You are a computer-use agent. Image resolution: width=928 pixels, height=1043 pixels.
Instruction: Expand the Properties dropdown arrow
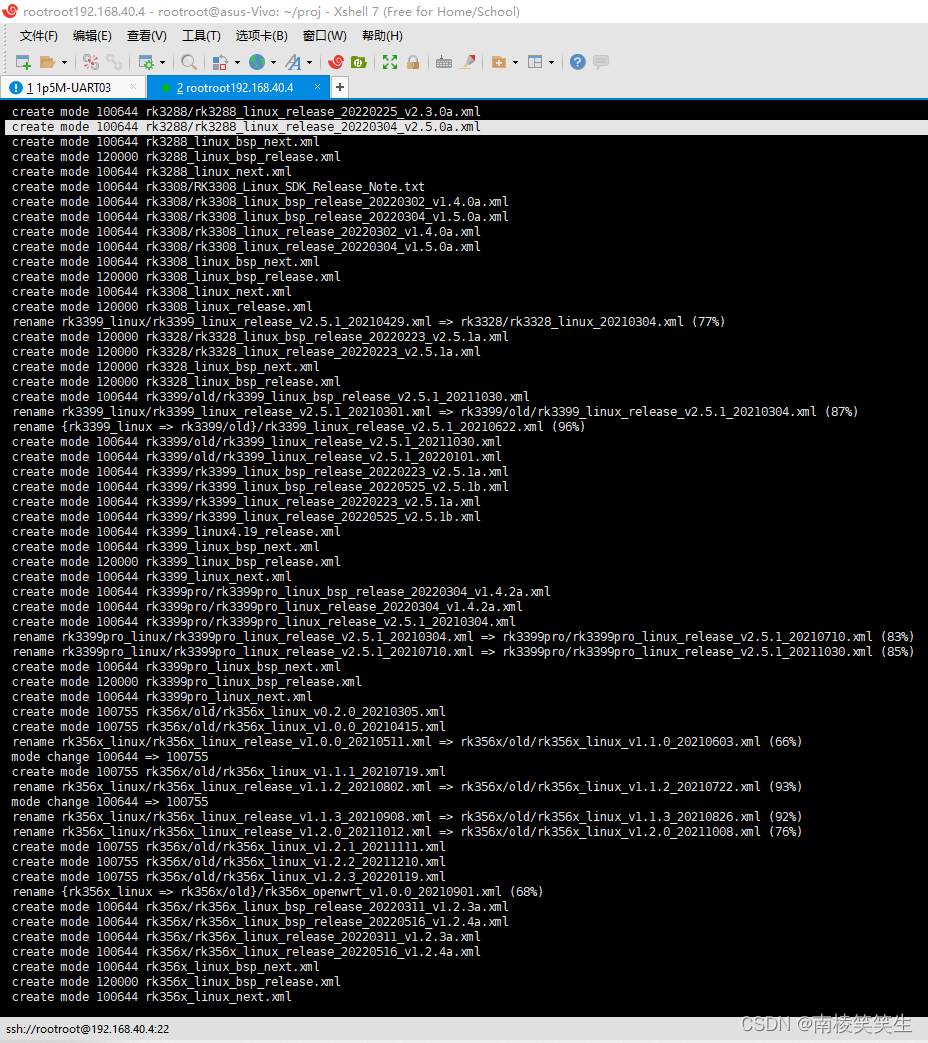pyautogui.click(x=162, y=63)
